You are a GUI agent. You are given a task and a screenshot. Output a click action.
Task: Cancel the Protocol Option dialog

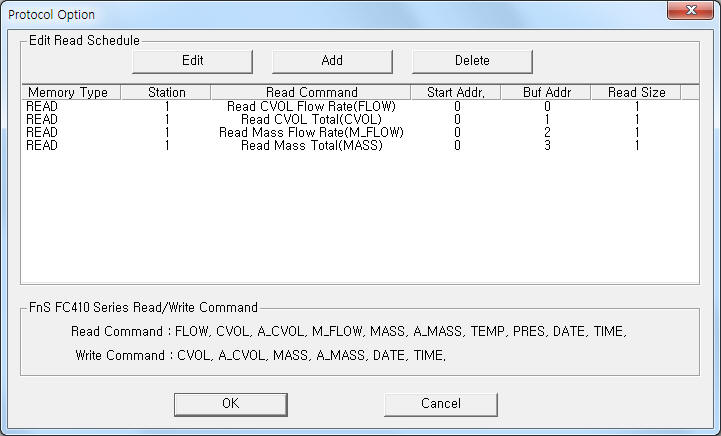click(x=440, y=403)
